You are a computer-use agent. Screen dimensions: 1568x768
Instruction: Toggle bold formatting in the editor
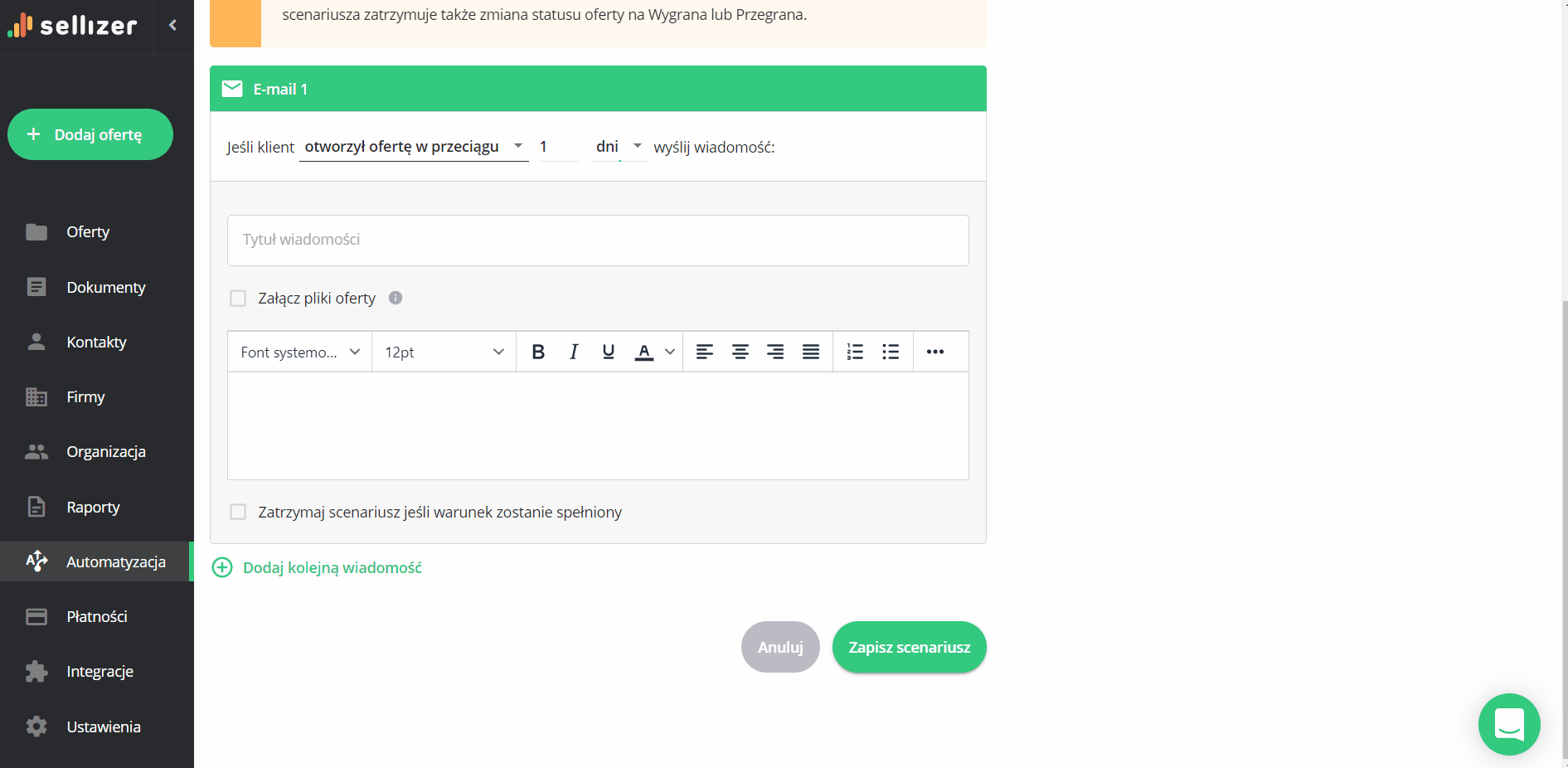[x=538, y=352]
